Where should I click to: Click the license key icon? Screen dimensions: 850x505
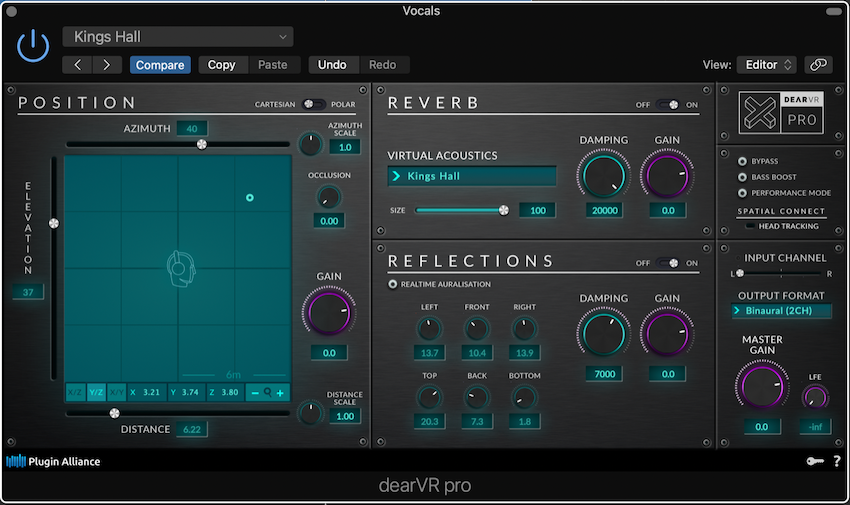pyautogui.click(x=814, y=461)
